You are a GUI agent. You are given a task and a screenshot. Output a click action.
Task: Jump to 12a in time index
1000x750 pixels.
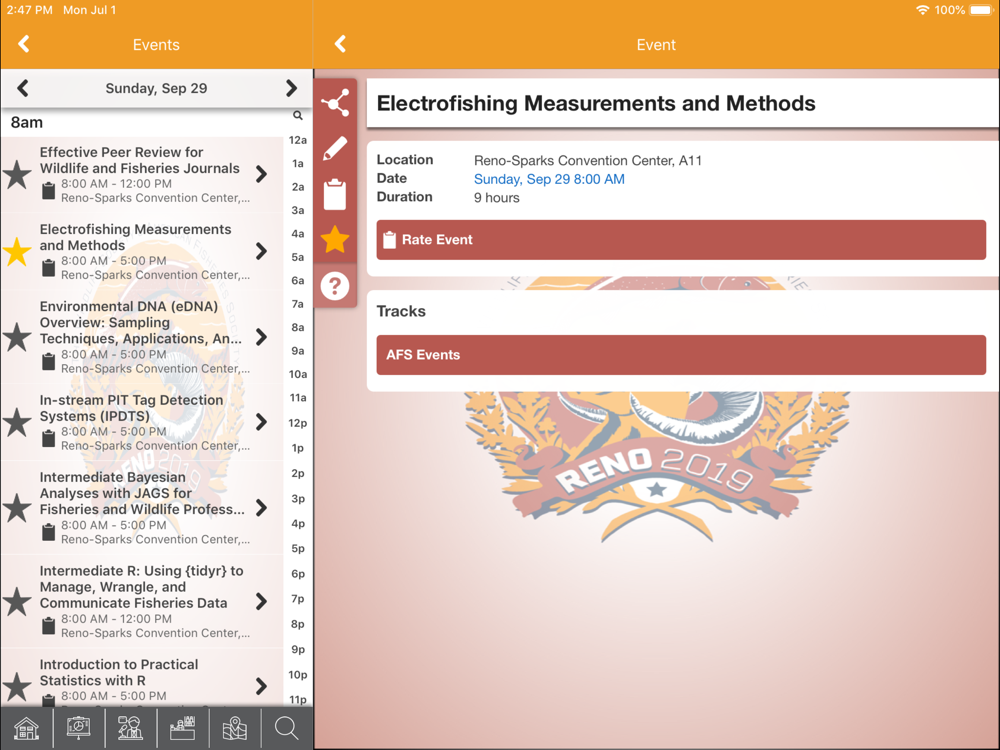click(298, 140)
